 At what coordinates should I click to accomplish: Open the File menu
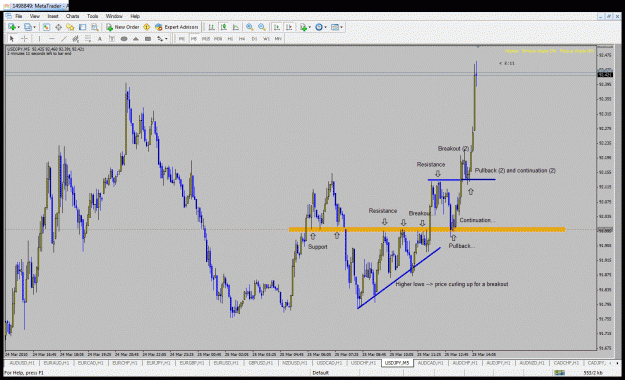pyautogui.click(x=18, y=16)
